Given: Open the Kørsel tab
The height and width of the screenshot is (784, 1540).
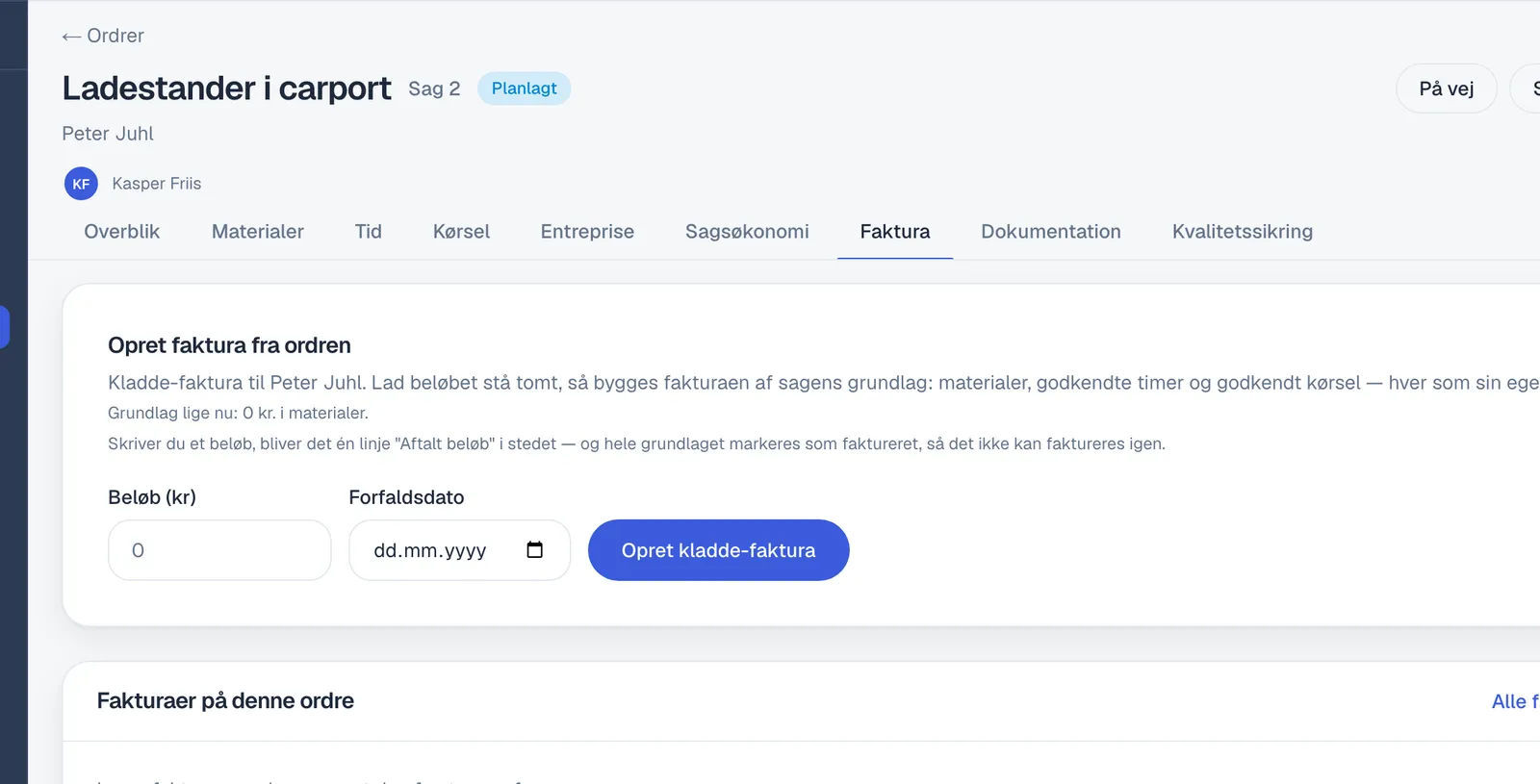Looking at the screenshot, I should coord(461,232).
